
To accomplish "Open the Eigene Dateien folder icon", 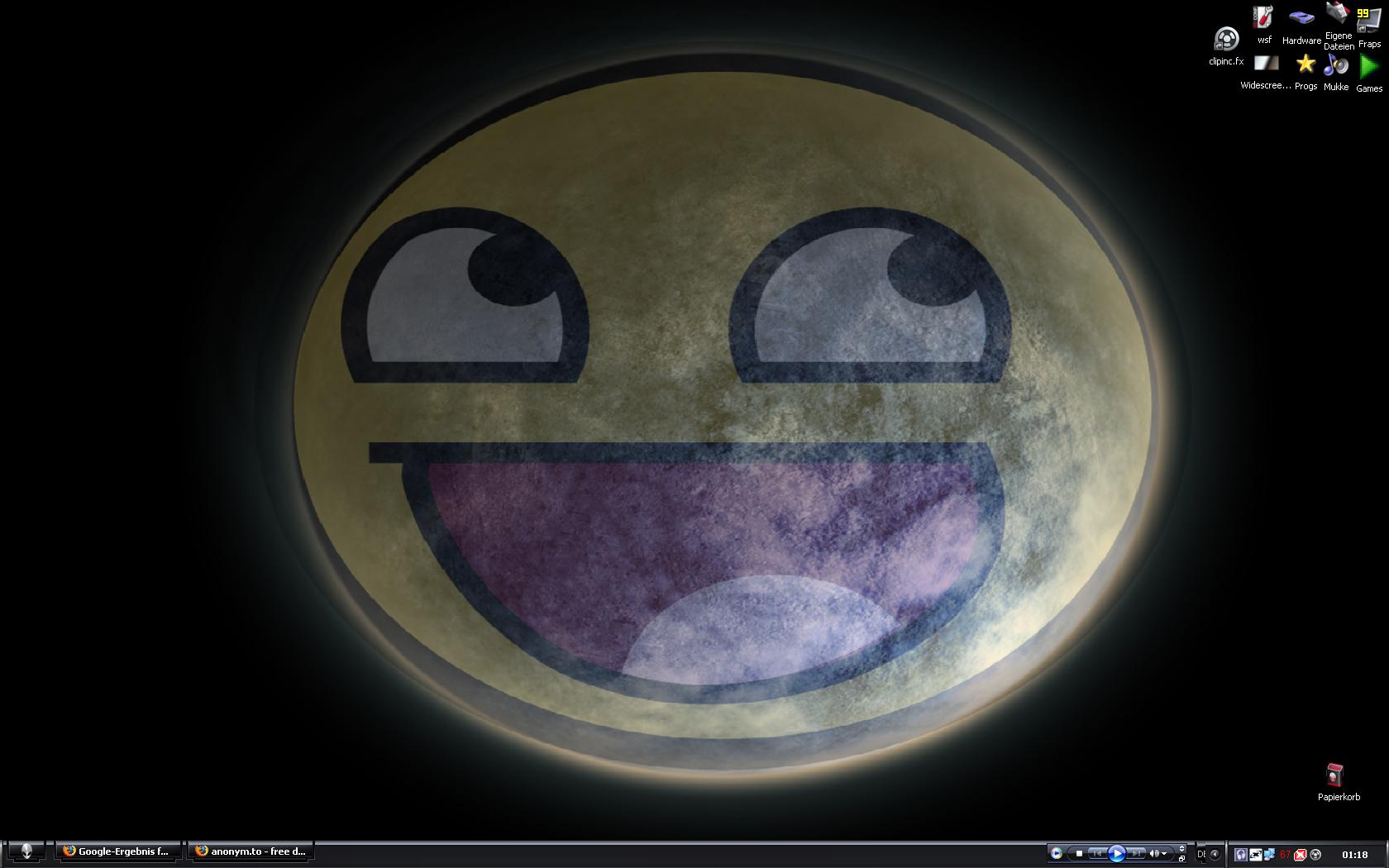I will pyautogui.click(x=1338, y=15).
